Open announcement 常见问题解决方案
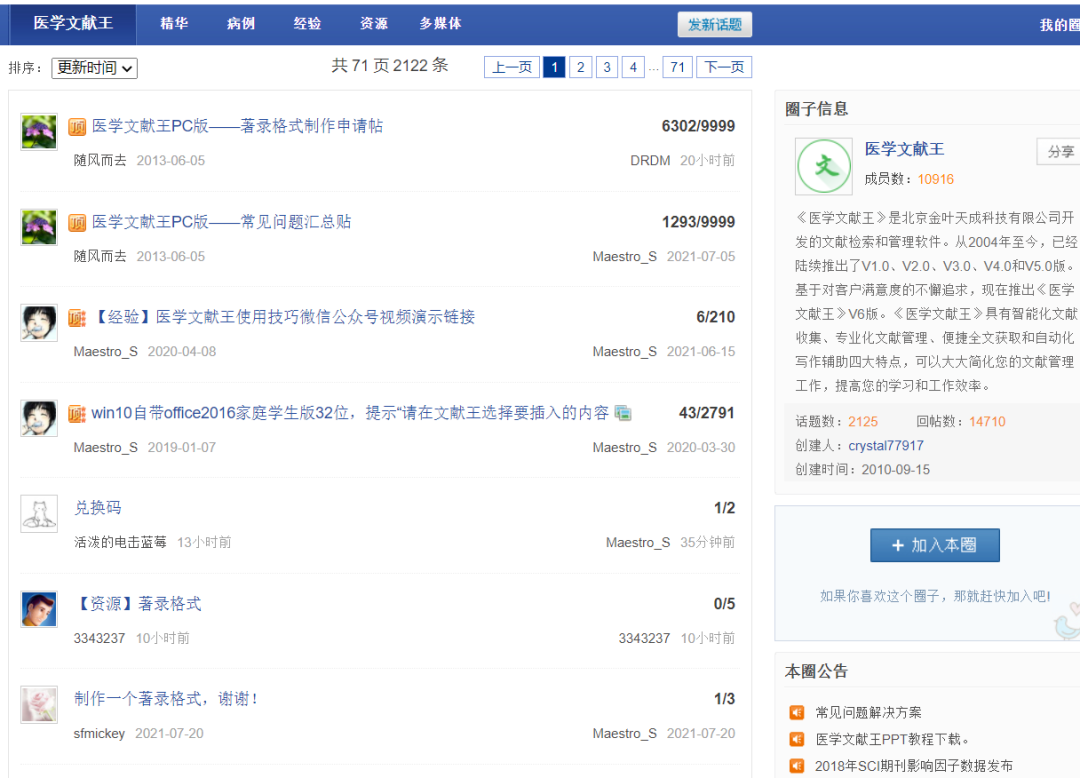 (x=868, y=713)
